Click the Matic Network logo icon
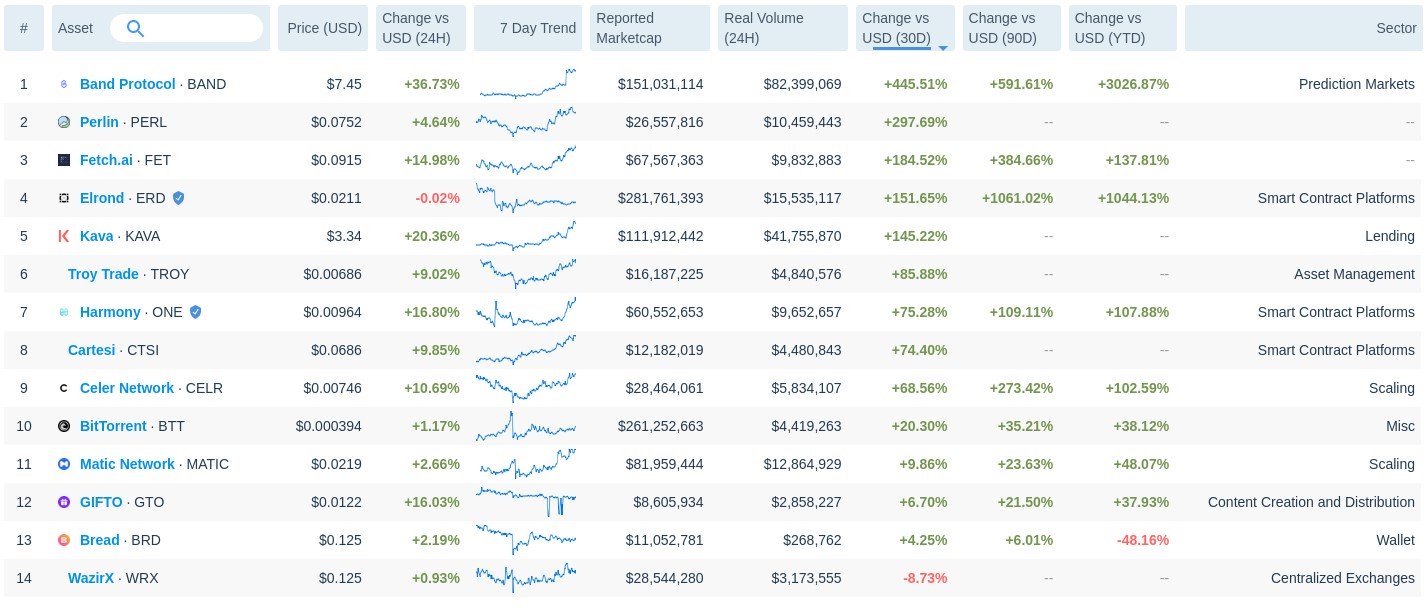1428x612 pixels. tap(64, 464)
